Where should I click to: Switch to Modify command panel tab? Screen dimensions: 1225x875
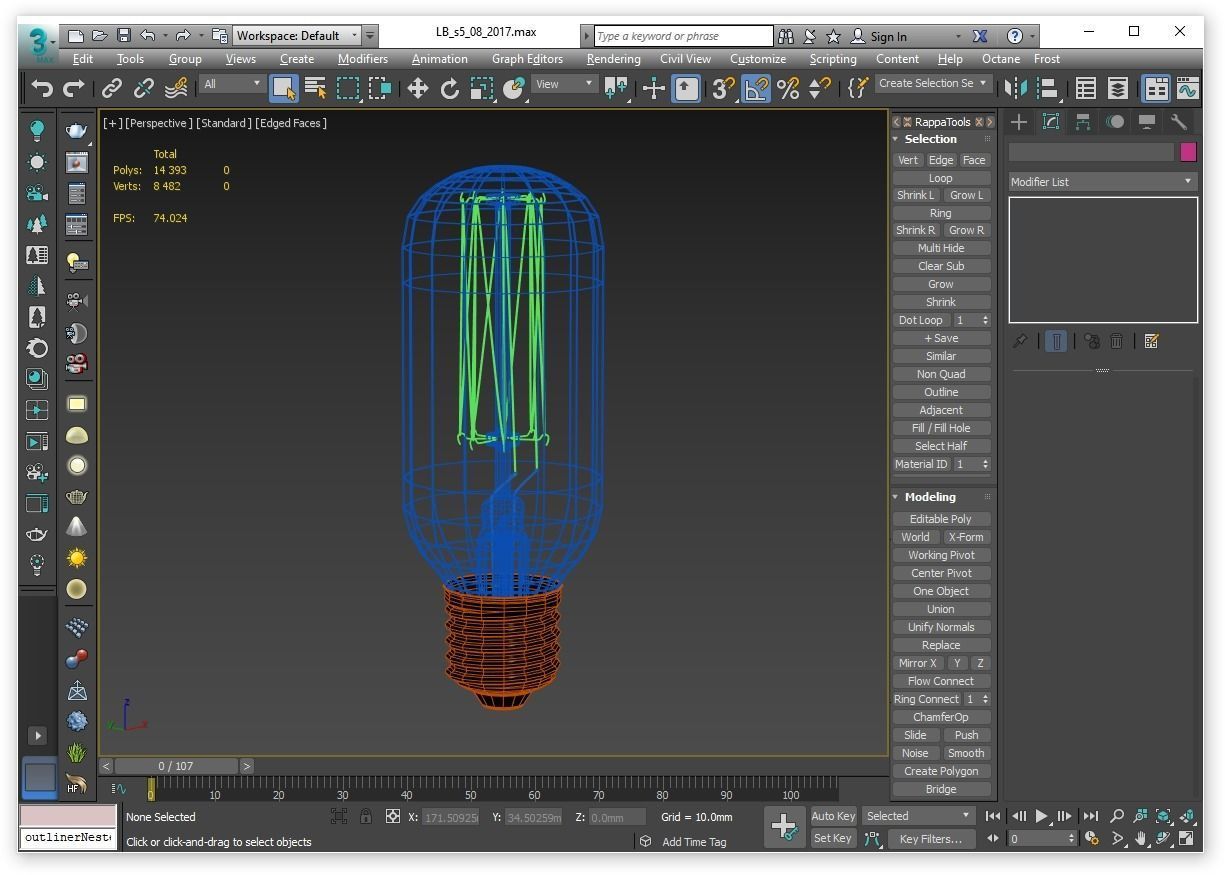point(1051,122)
